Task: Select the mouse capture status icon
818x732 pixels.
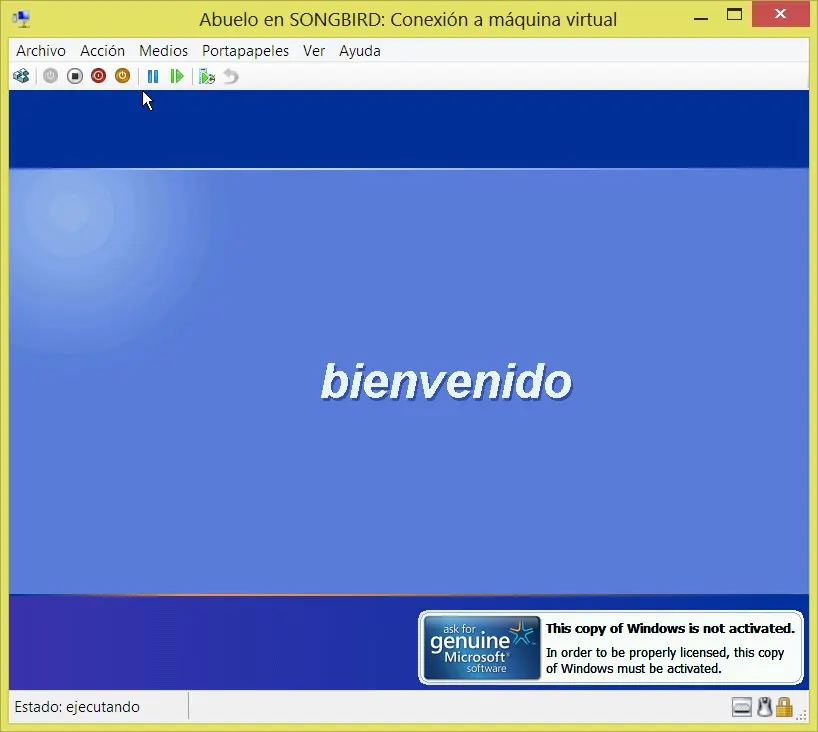Action: pyautogui.click(x=764, y=706)
